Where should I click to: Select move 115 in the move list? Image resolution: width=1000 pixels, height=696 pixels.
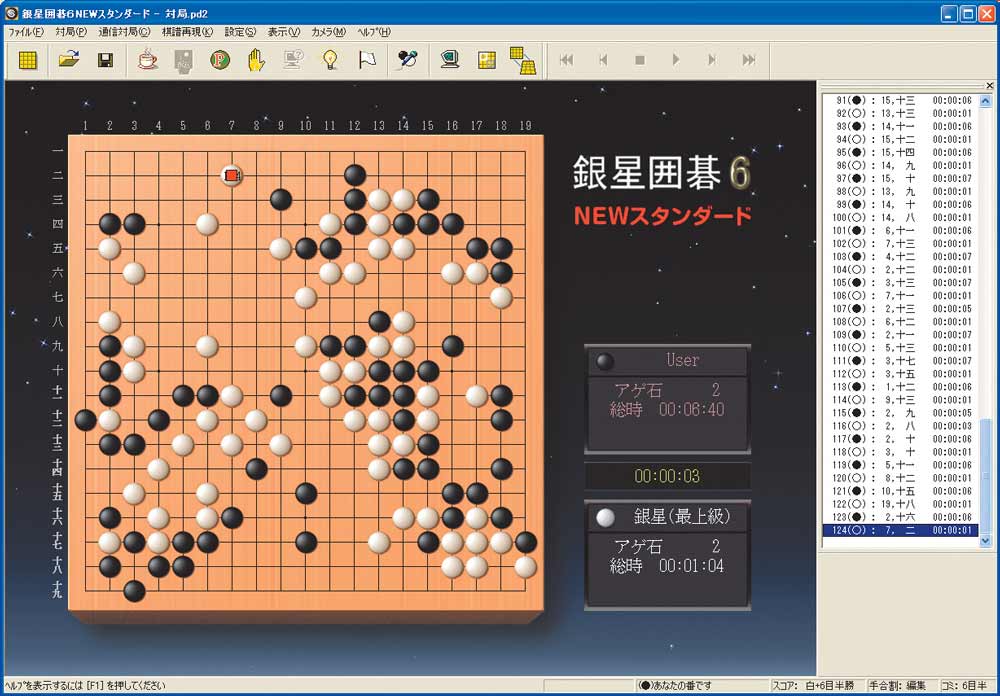tap(901, 413)
